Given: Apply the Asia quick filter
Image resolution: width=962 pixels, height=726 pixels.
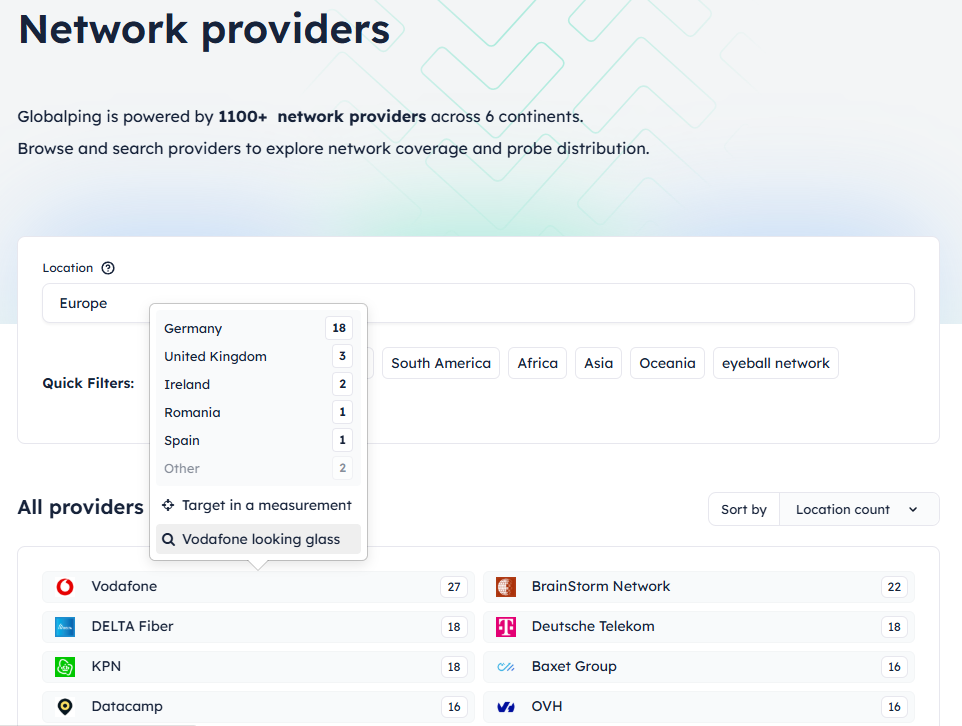Looking at the screenshot, I should [x=598, y=363].
